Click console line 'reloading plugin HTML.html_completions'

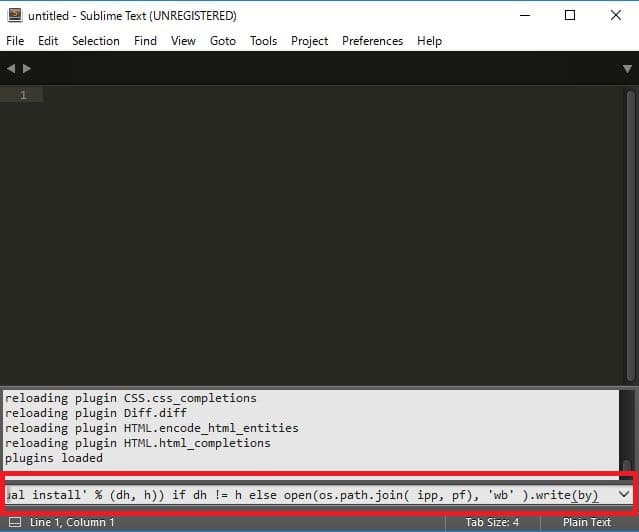(x=138, y=443)
